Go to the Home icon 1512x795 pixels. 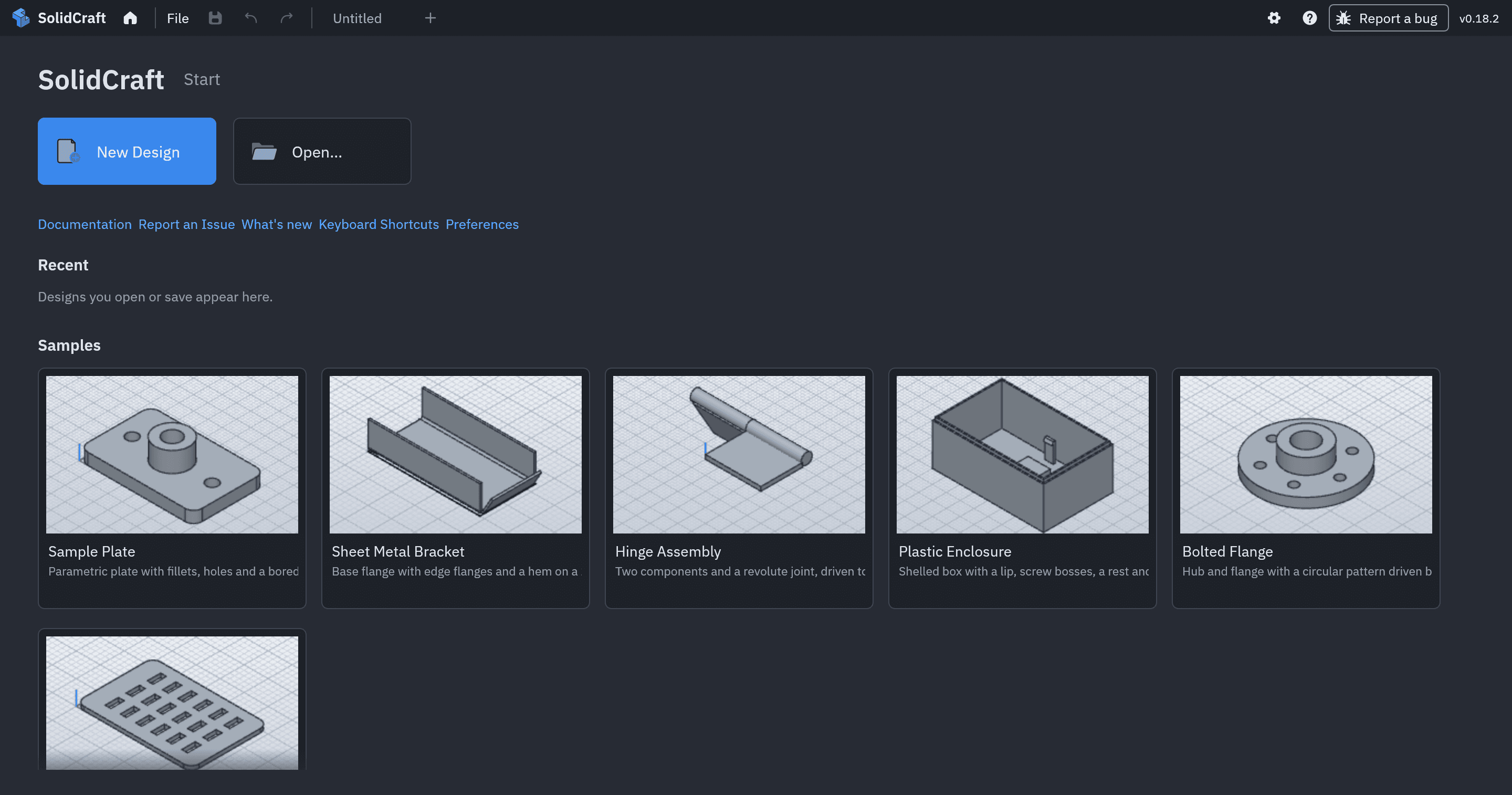click(x=130, y=18)
